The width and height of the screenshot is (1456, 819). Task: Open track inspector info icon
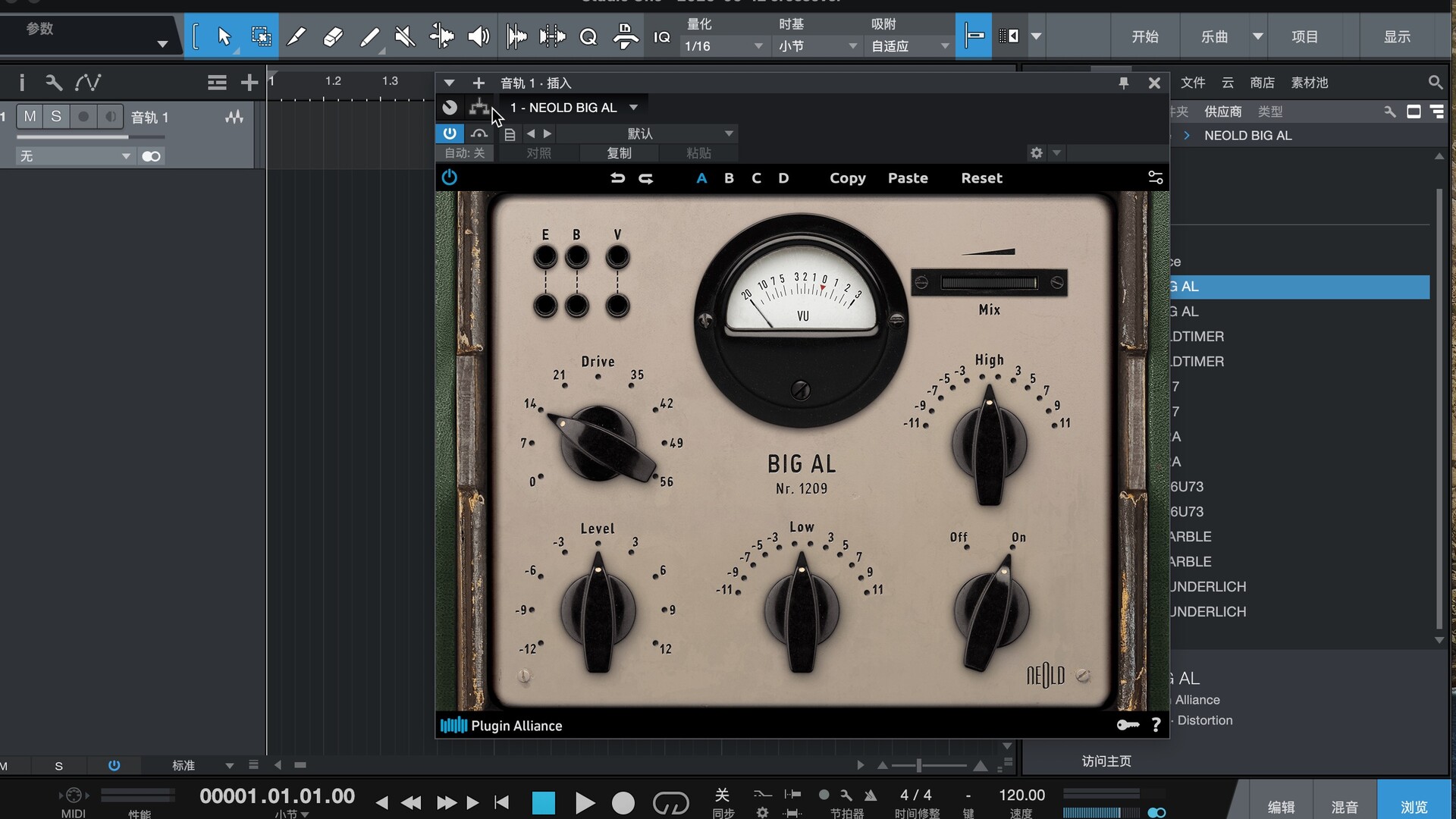click(22, 82)
